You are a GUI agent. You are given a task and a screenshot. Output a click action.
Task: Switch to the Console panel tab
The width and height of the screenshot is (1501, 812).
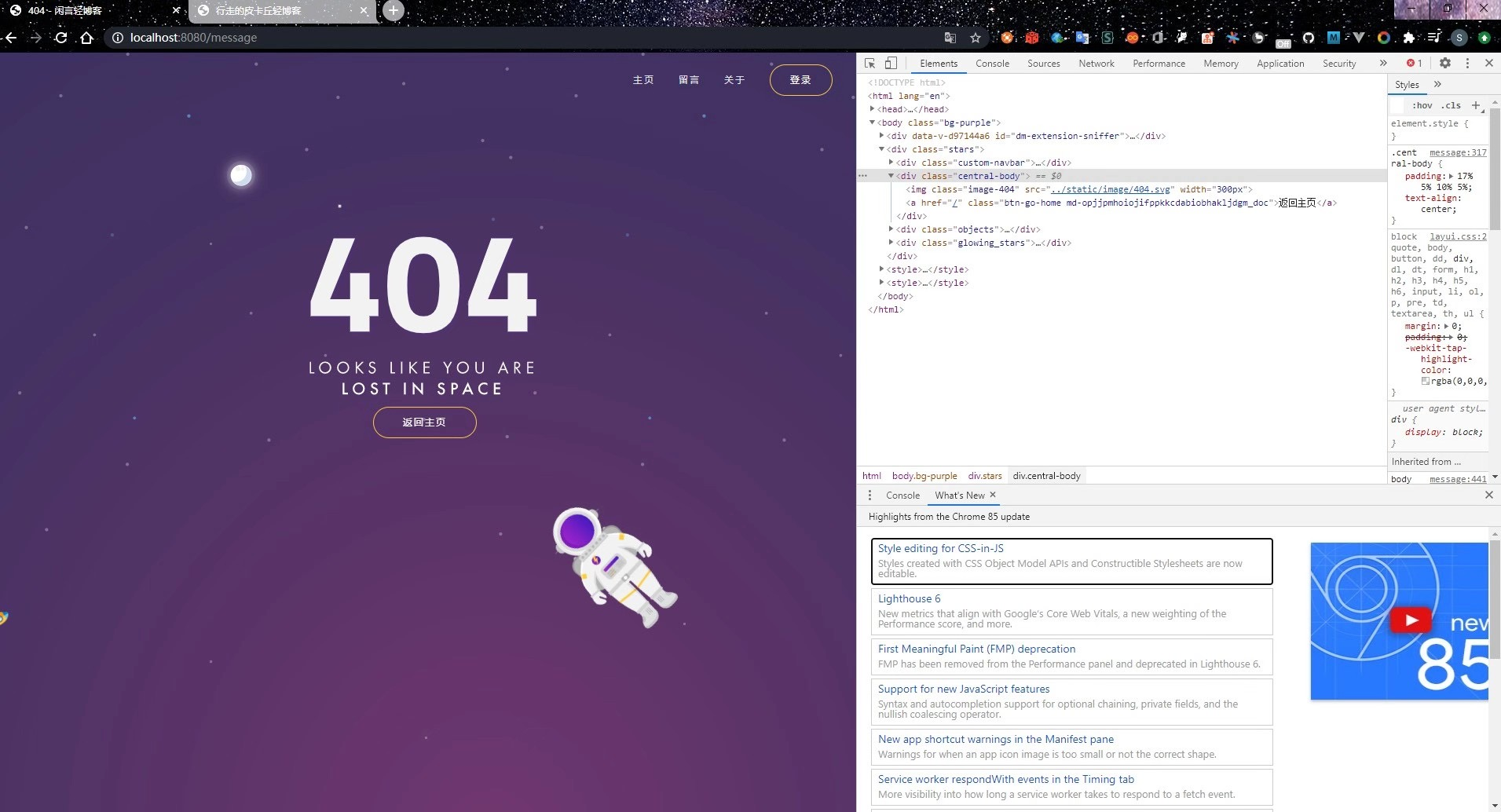(992, 64)
